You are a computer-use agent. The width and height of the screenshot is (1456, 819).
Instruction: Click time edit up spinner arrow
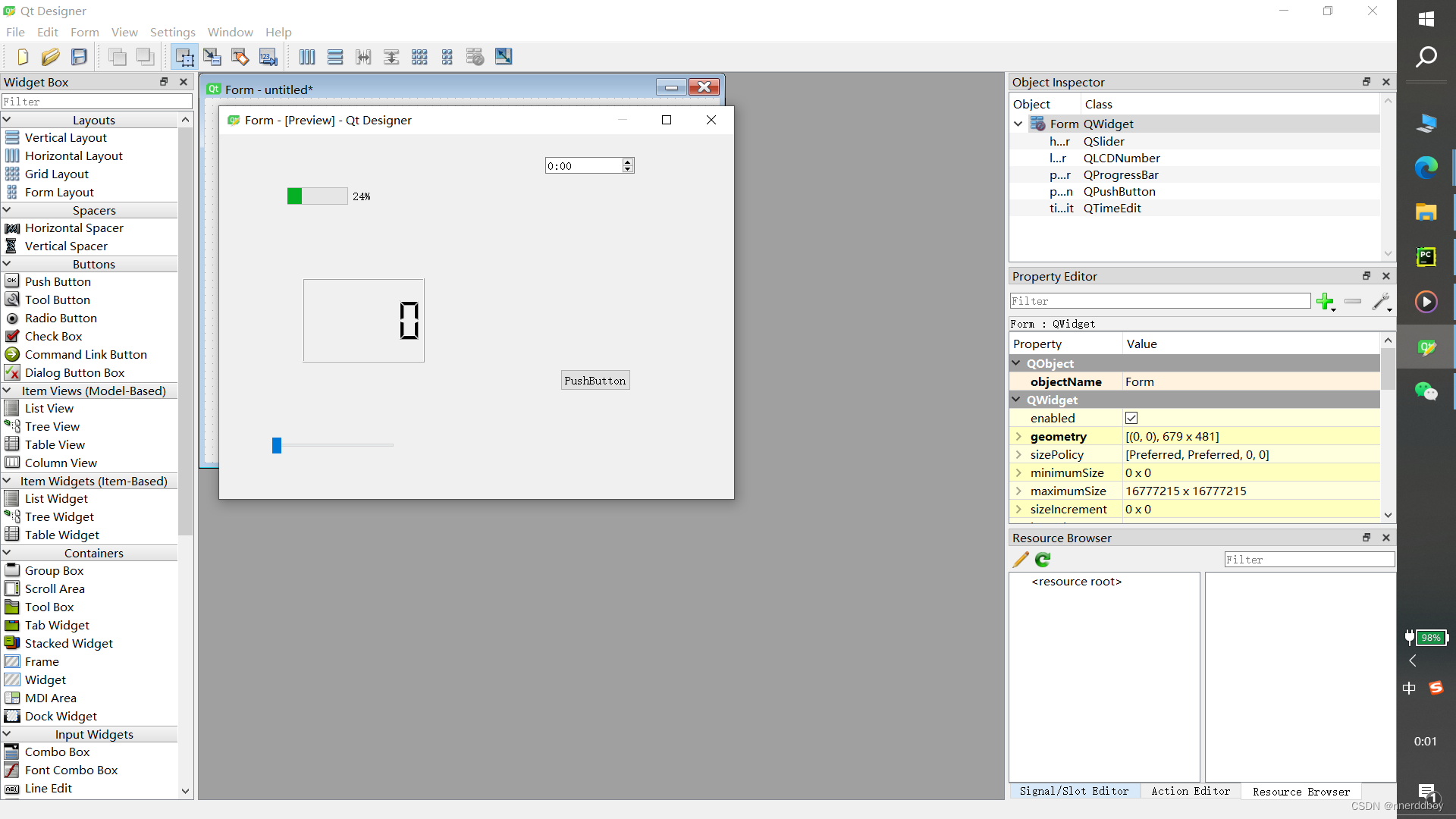(628, 162)
